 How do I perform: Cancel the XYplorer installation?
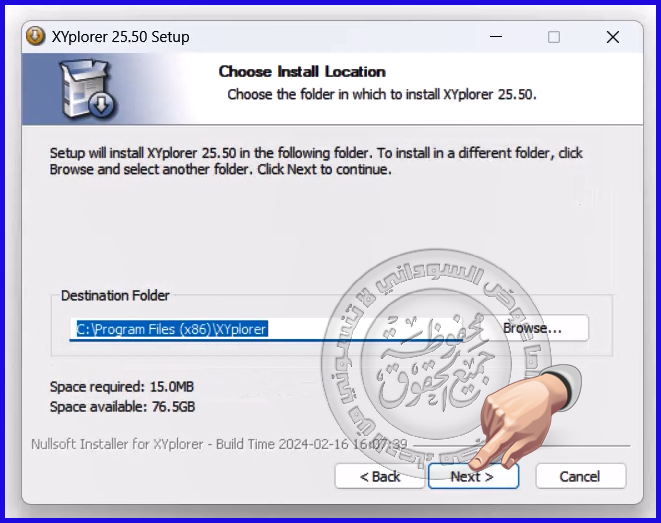point(580,476)
